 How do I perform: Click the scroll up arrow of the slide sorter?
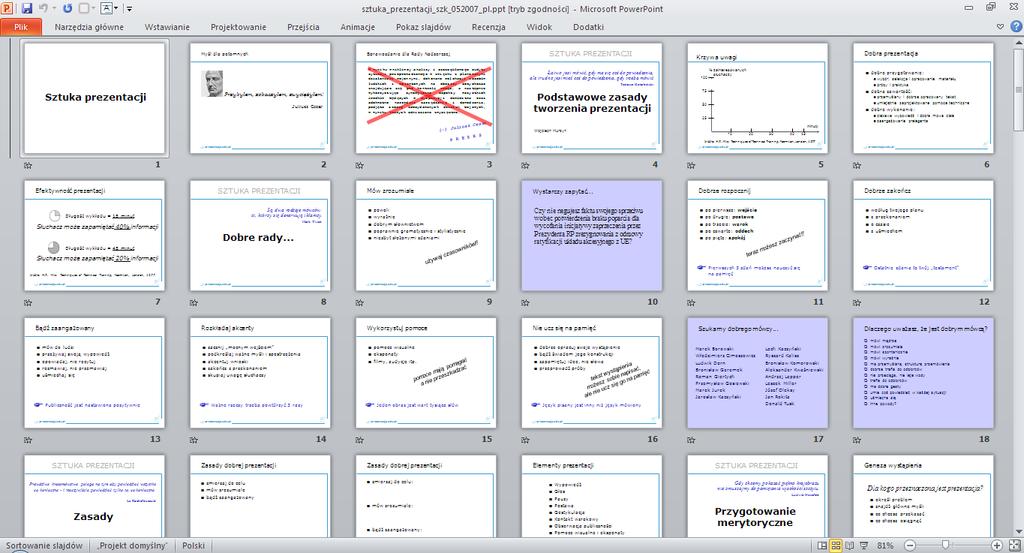pyautogui.click(x=1018, y=44)
